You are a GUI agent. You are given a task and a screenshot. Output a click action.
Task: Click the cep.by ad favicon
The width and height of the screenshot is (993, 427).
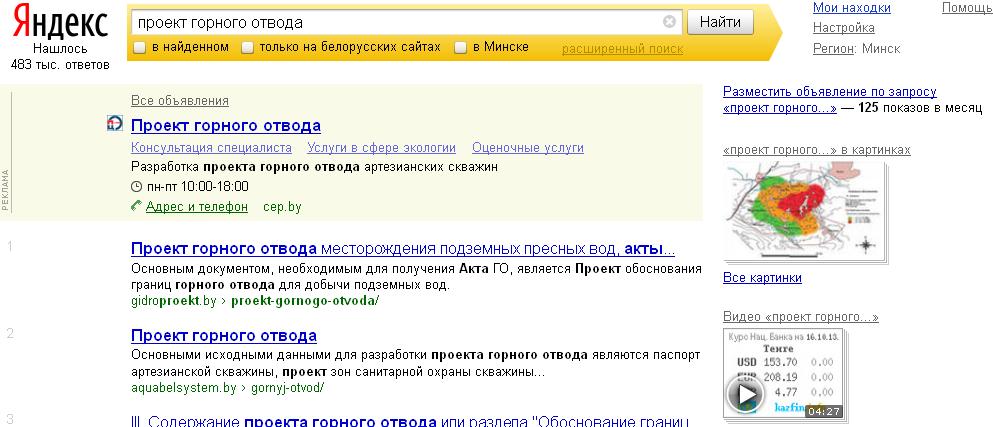115,125
